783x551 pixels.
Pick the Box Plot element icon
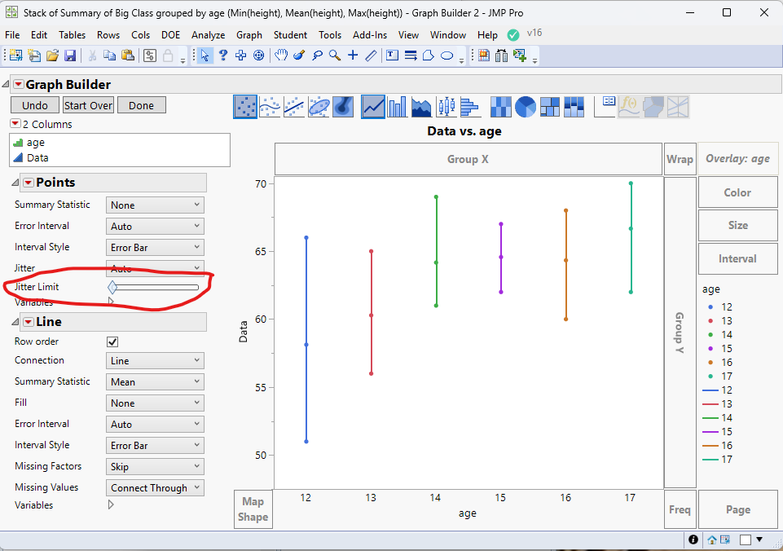pyautogui.click(x=446, y=106)
